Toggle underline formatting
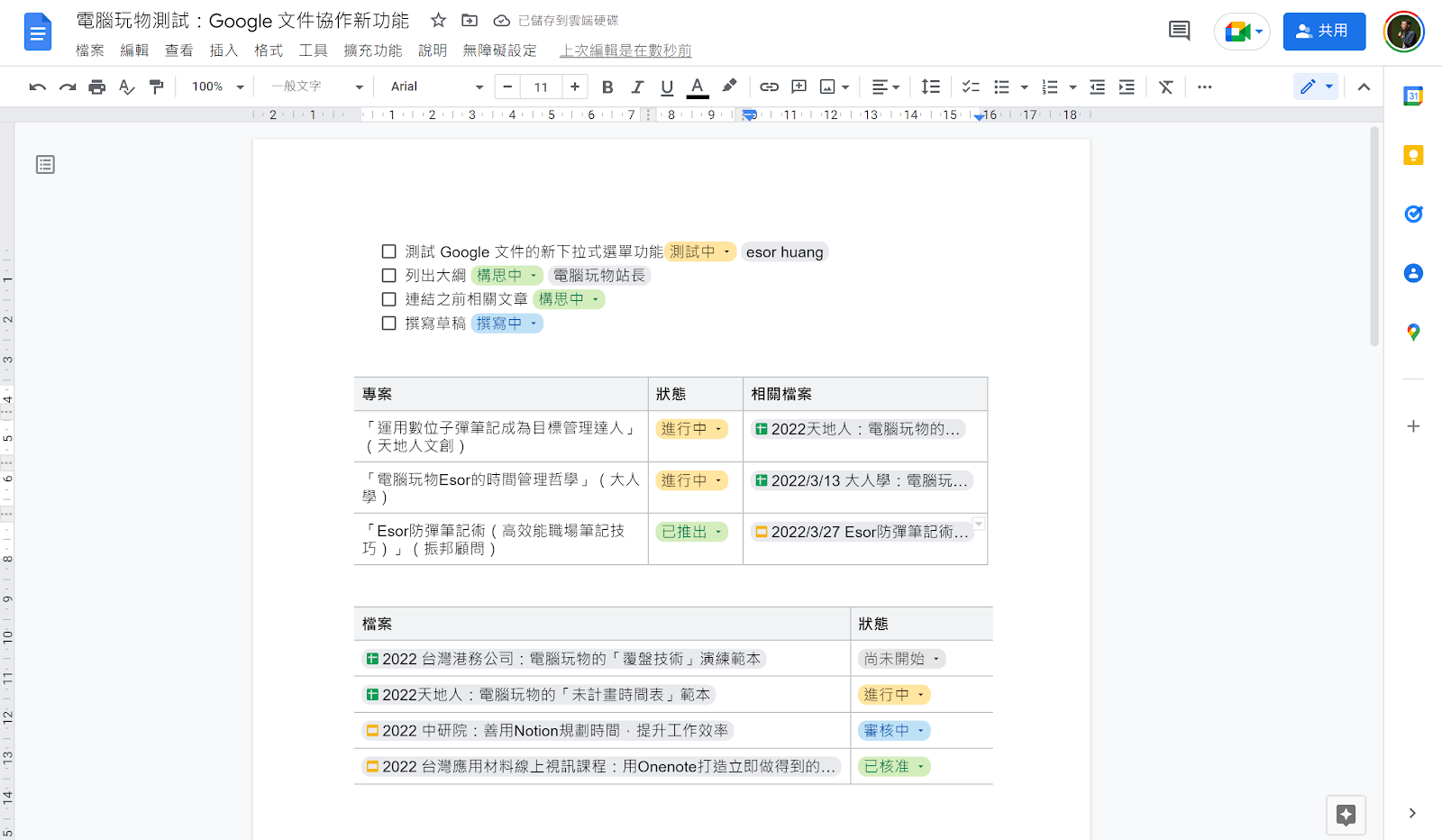This screenshot has width=1442, height=840. [667, 87]
